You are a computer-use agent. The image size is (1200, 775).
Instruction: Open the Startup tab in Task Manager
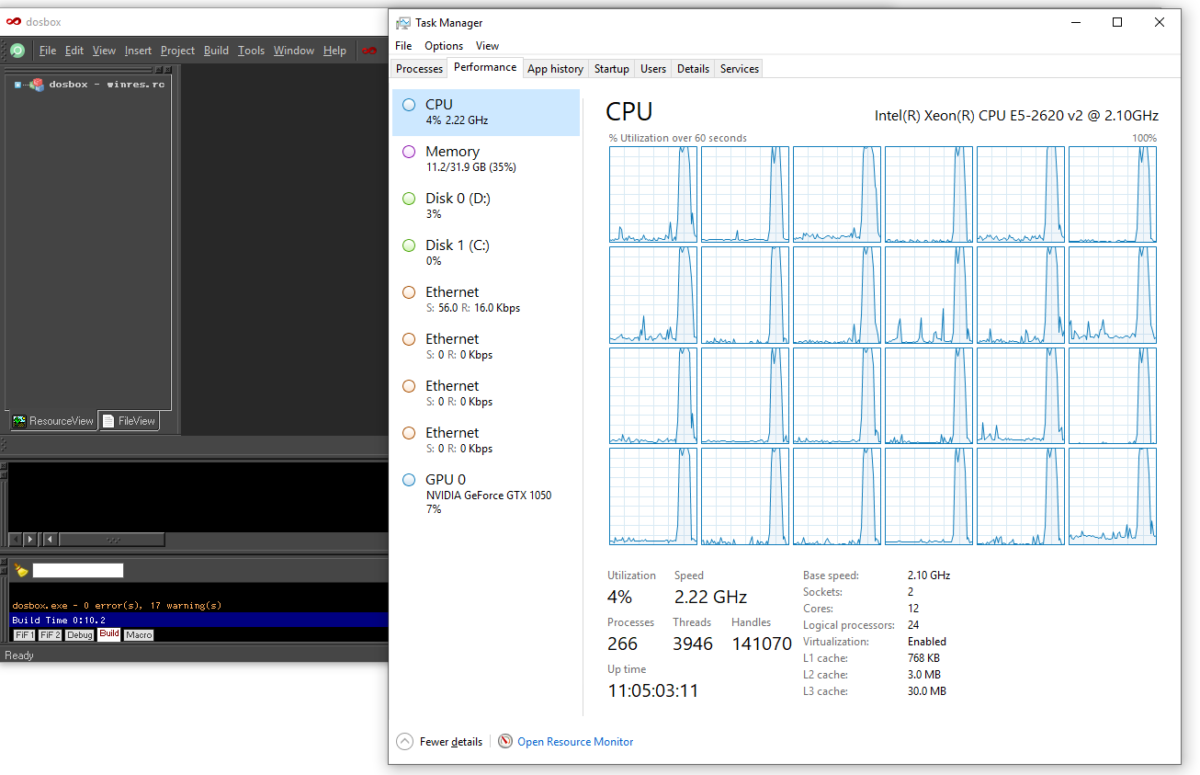point(611,68)
